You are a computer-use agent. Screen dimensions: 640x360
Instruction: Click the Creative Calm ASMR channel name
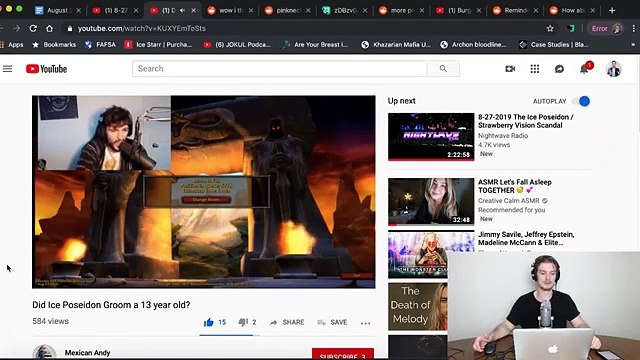(509, 201)
